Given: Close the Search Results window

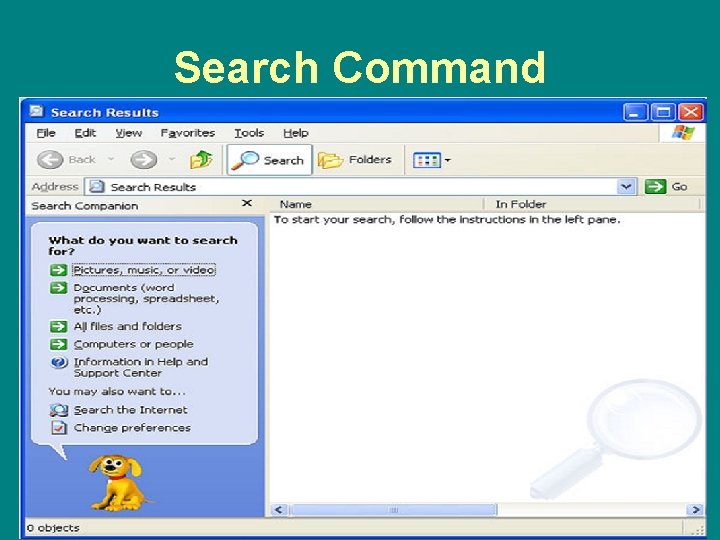Looking at the screenshot, I should coord(691,112).
